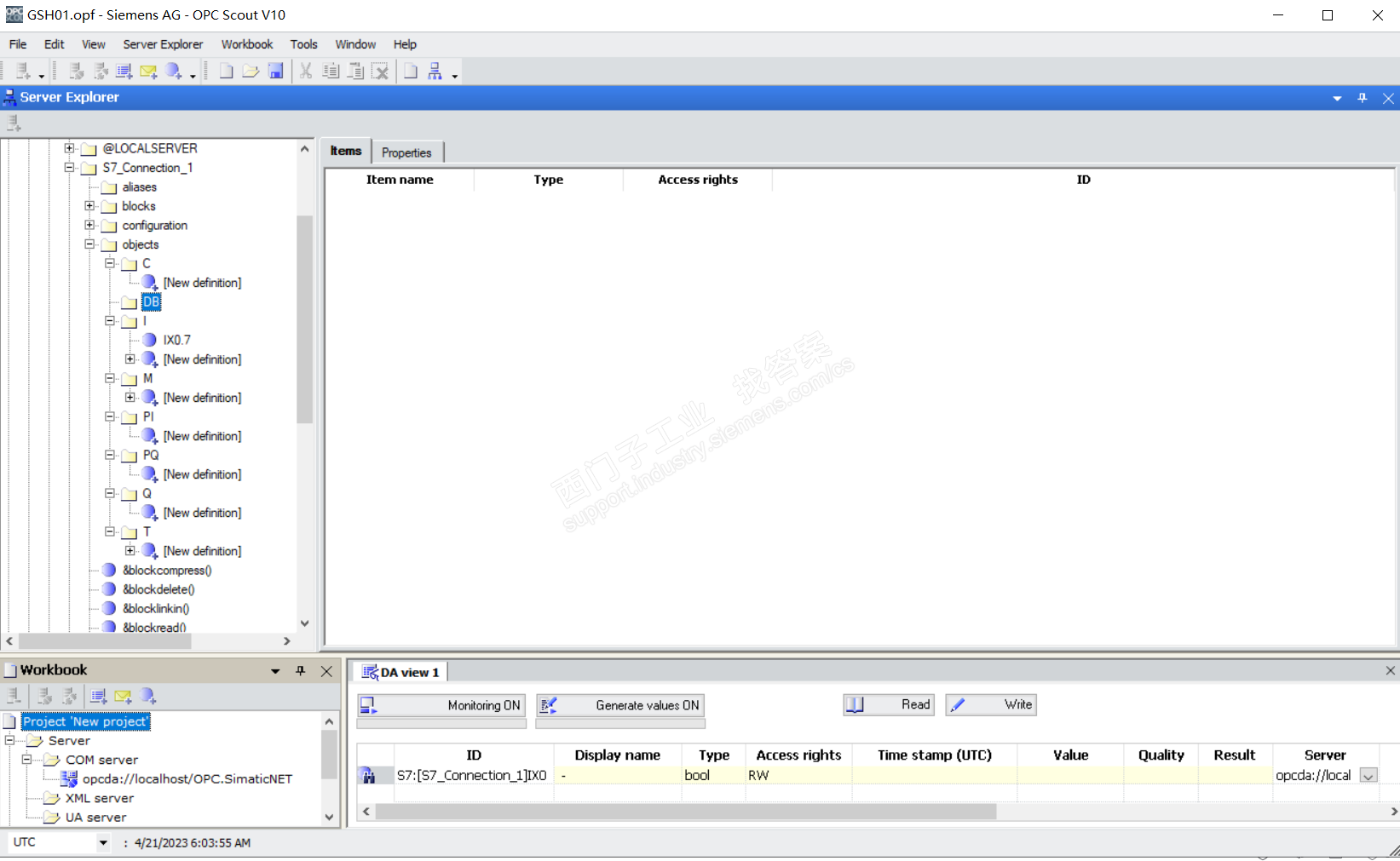Click the add alarm view envelope icon in main toolbar

[148, 72]
